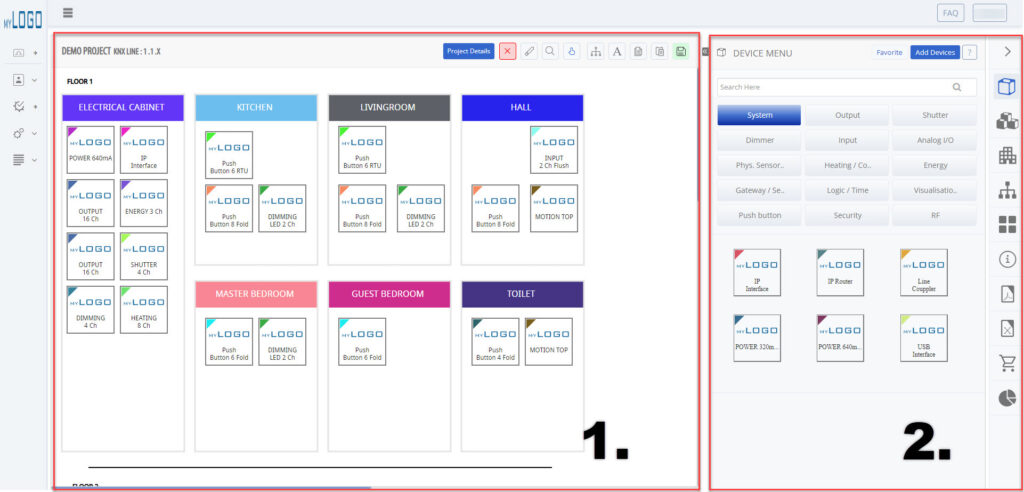Open the topology tree tool in the project toolbar
This screenshot has width=1024, height=492.
[x=596, y=52]
